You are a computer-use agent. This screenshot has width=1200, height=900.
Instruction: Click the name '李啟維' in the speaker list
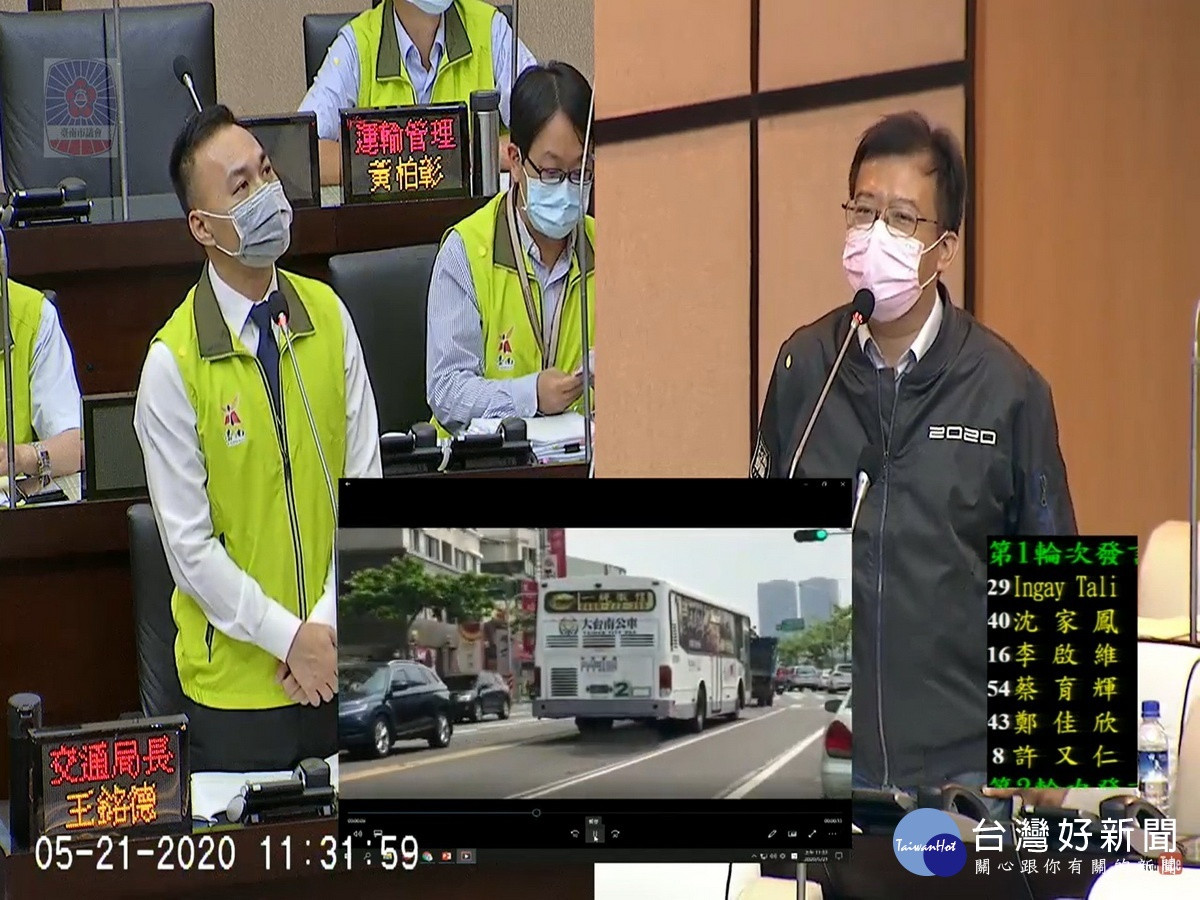[x=1066, y=655]
